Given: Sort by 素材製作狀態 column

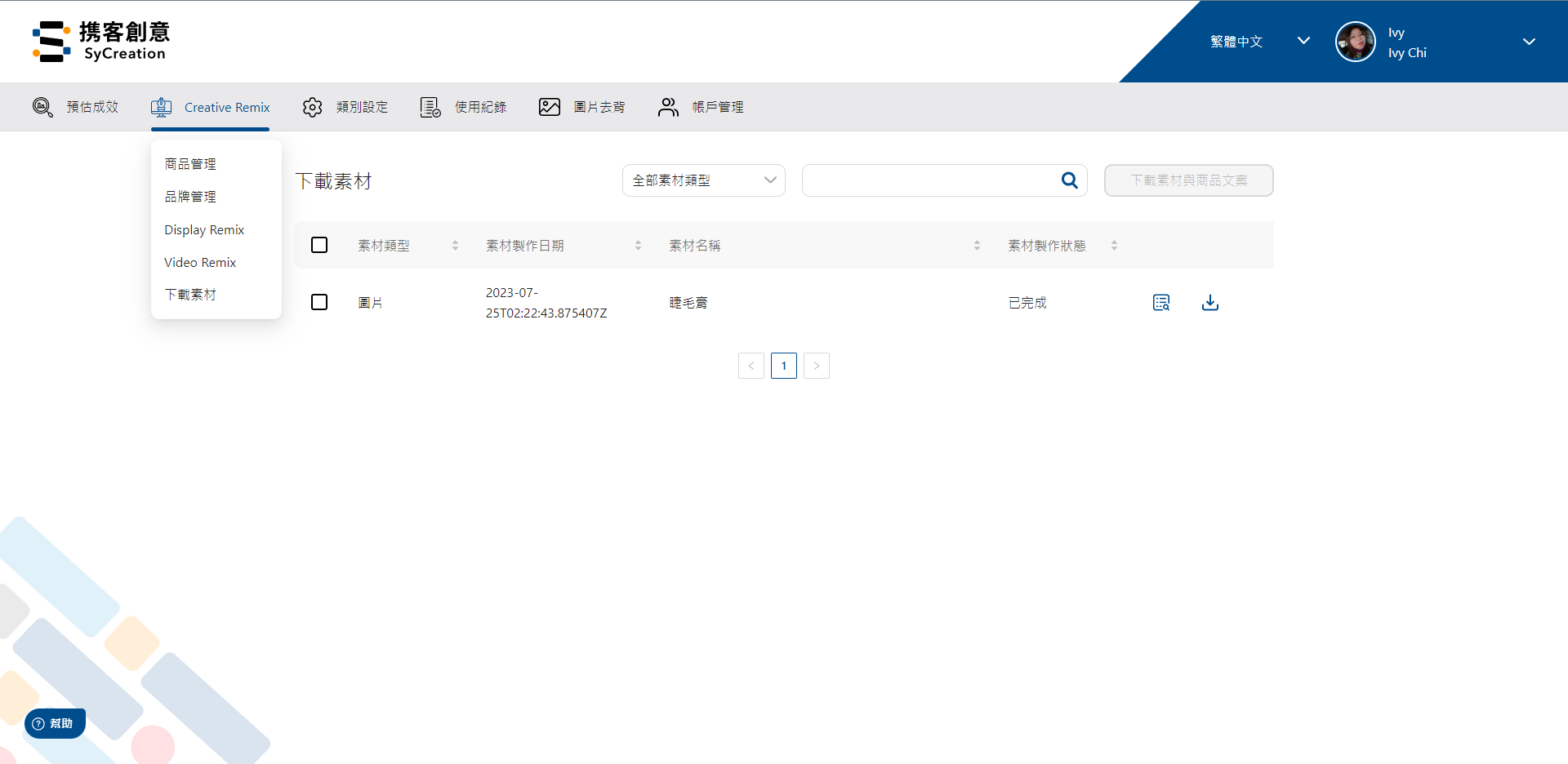Looking at the screenshot, I should [x=1114, y=245].
